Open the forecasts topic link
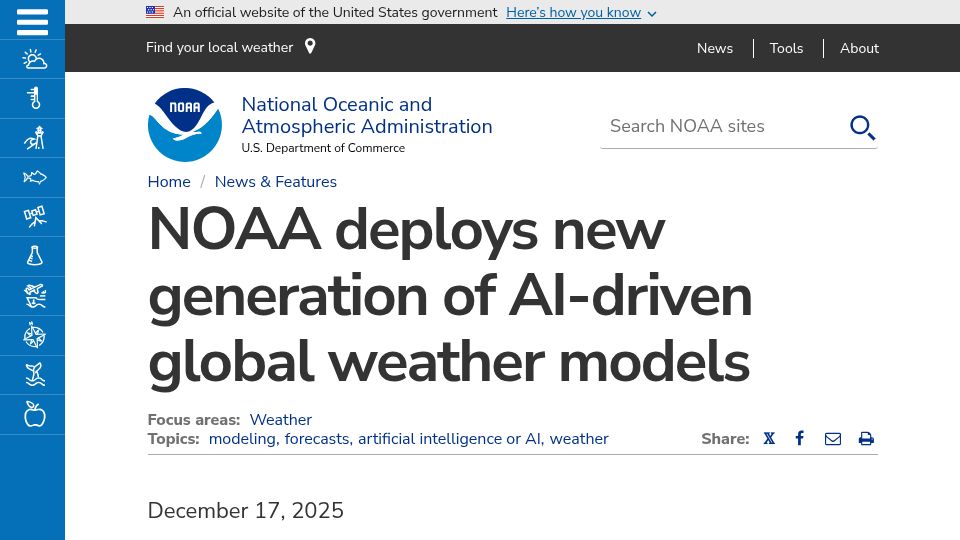This screenshot has height=540, width=960. coord(318,439)
